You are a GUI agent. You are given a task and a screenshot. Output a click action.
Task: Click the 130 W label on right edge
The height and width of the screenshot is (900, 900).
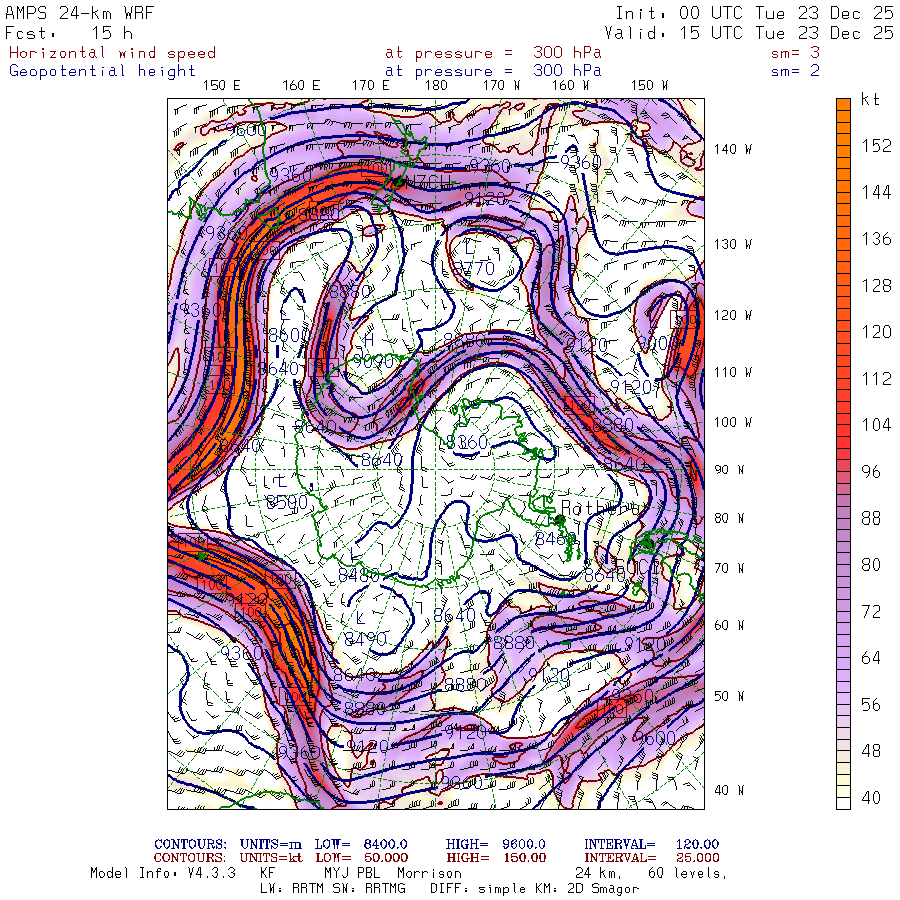(733, 244)
